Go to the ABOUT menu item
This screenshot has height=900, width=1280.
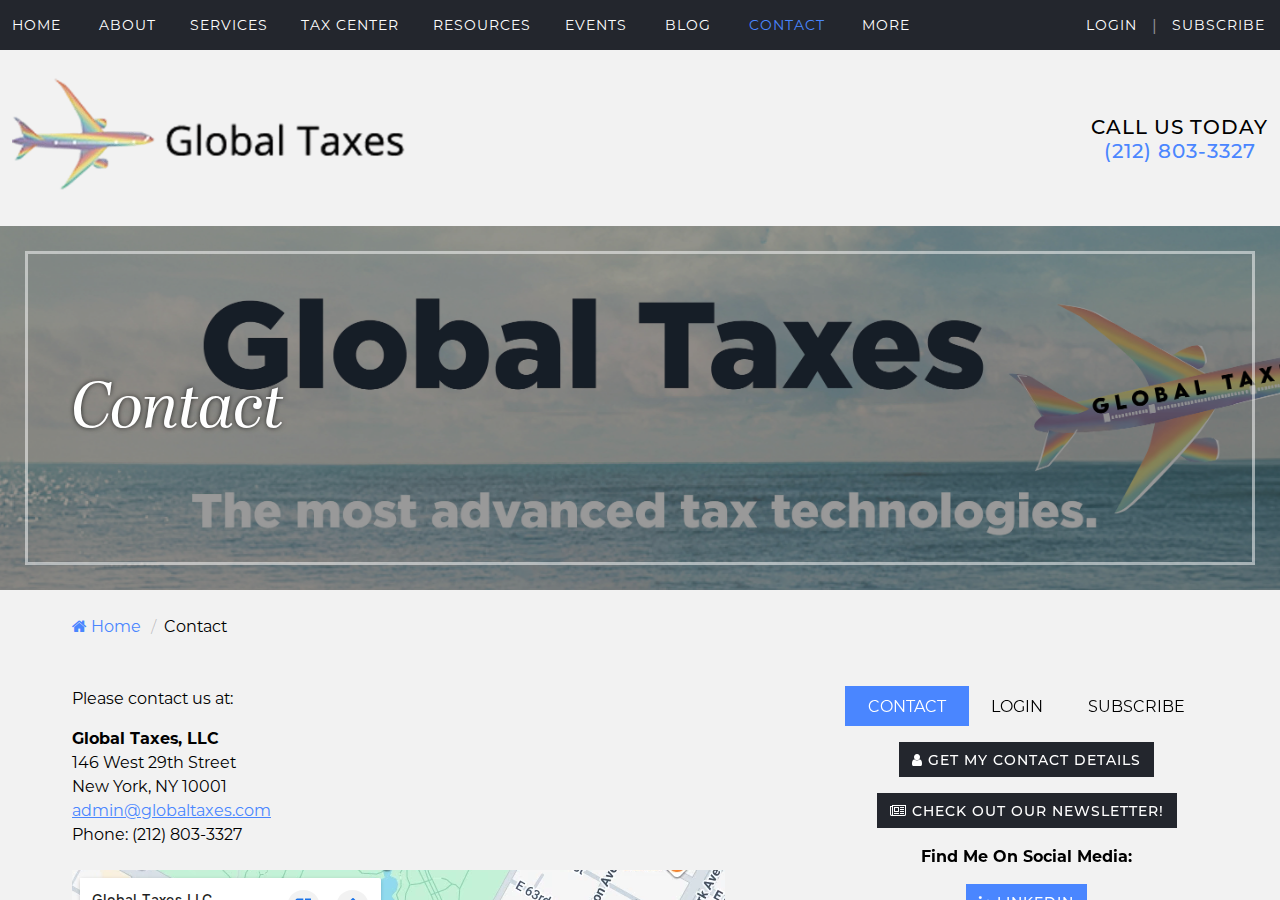click(x=127, y=25)
